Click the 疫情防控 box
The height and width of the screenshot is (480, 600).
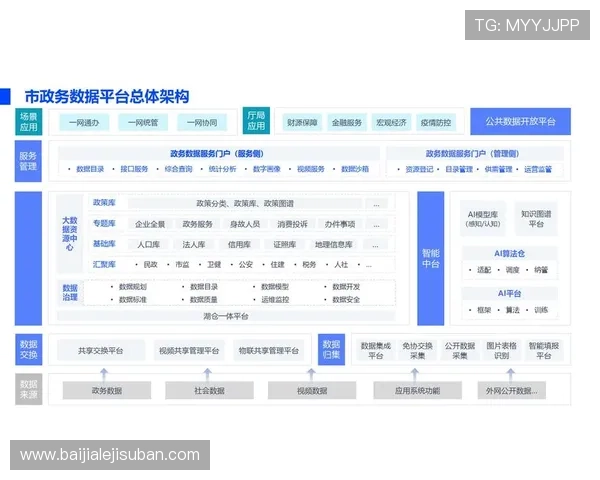[436, 122]
